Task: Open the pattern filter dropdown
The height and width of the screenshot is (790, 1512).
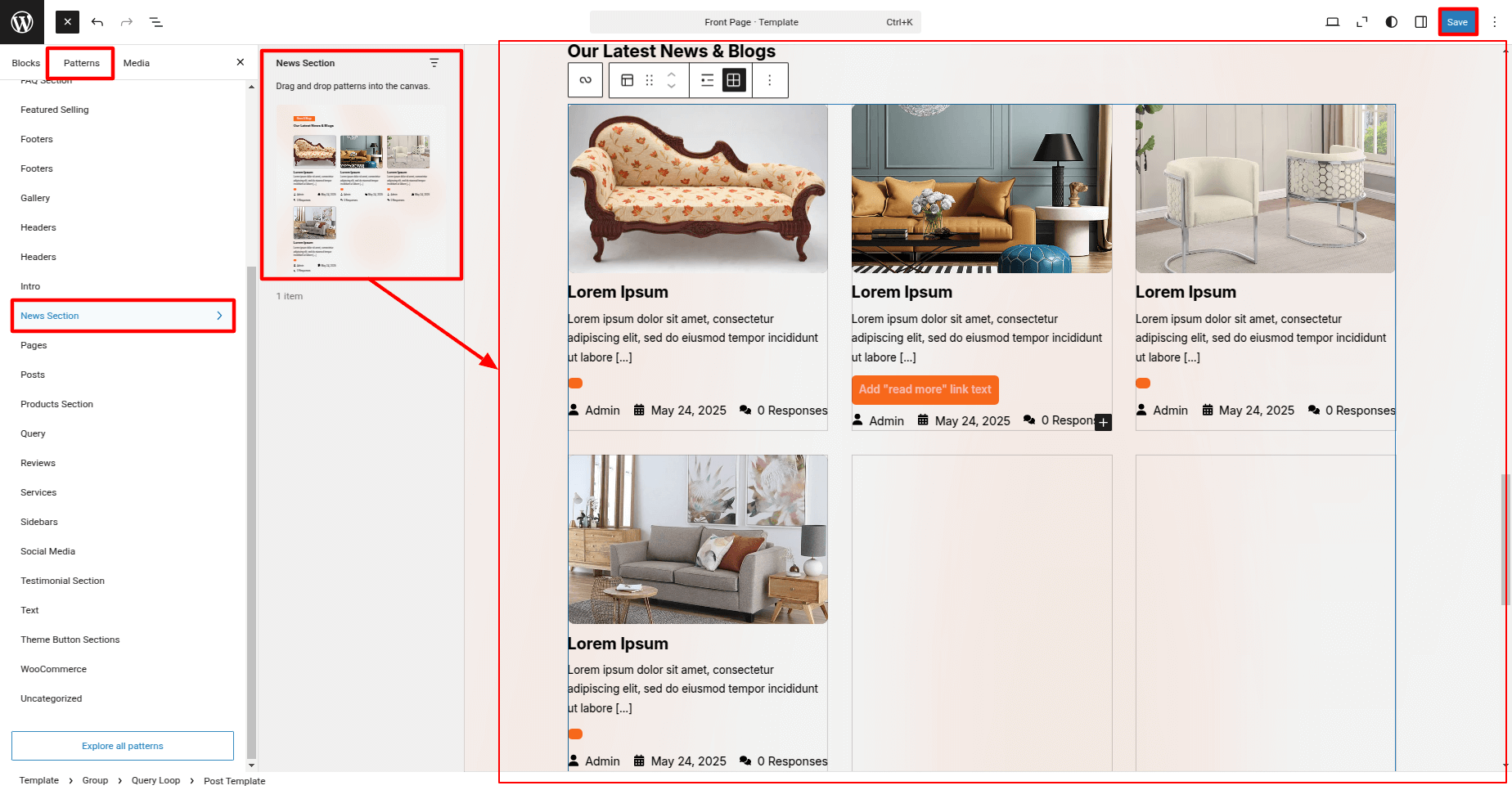Action: pyautogui.click(x=434, y=63)
